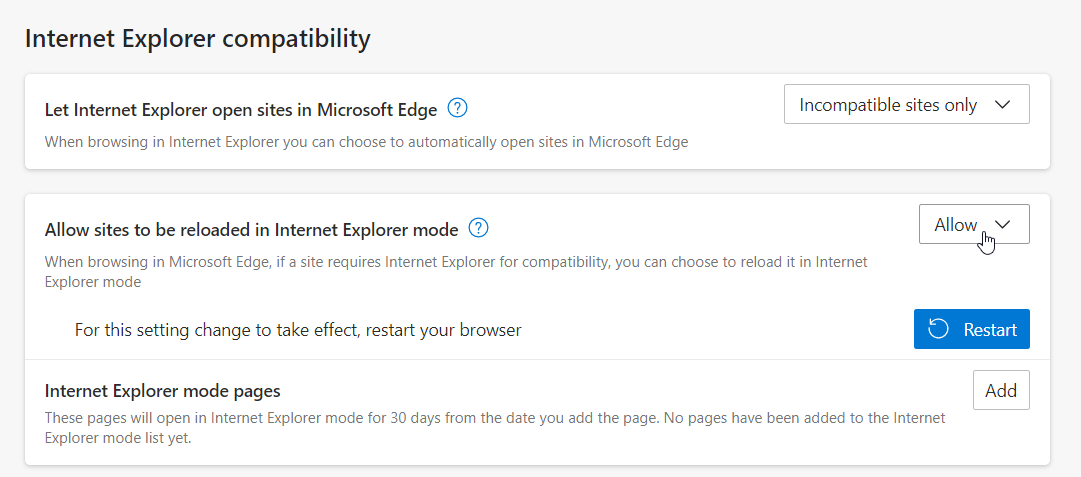The width and height of the screenshot is (1081, 477).
Task: Click description about automatically opening sites in Edge
Action: click(x=366, y=142)
